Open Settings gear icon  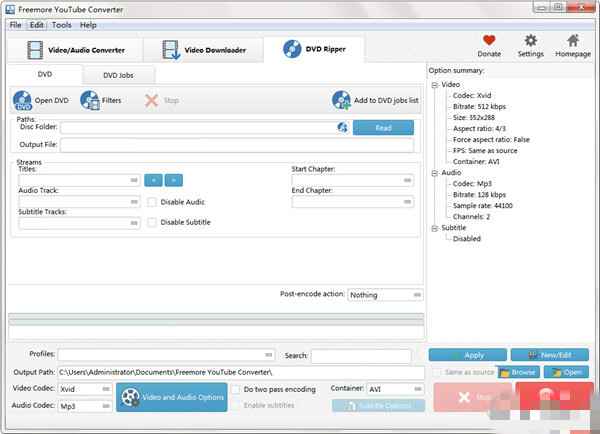coord(531,42)
